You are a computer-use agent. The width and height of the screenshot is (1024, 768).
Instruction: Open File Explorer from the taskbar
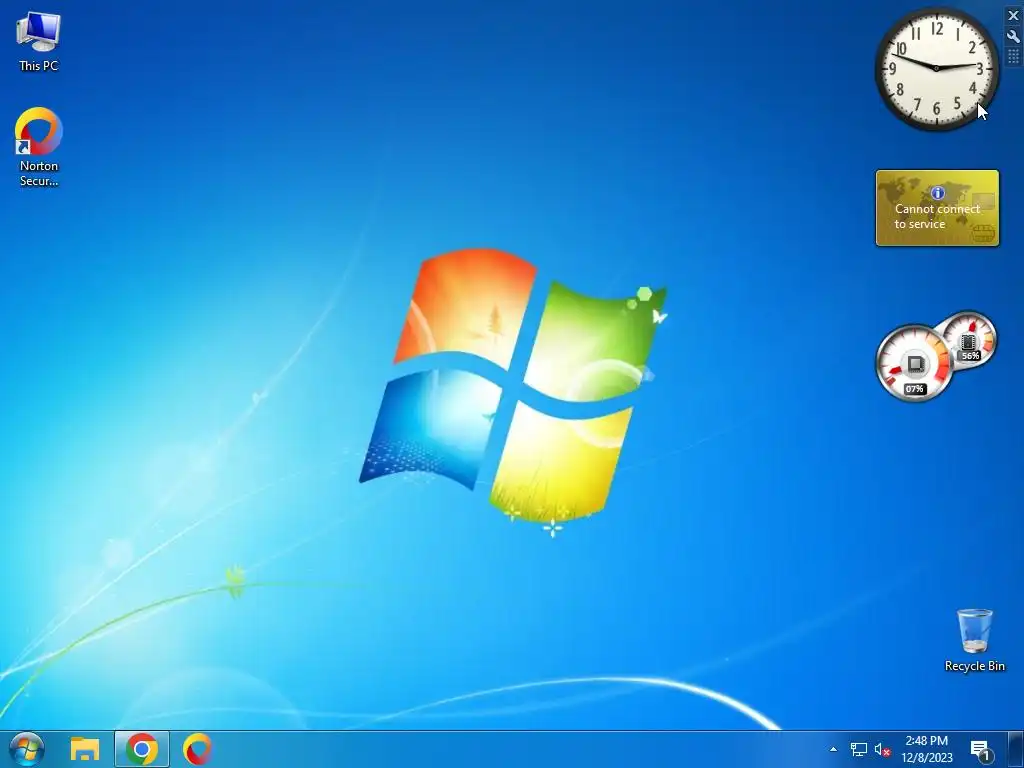coord(85,749)
